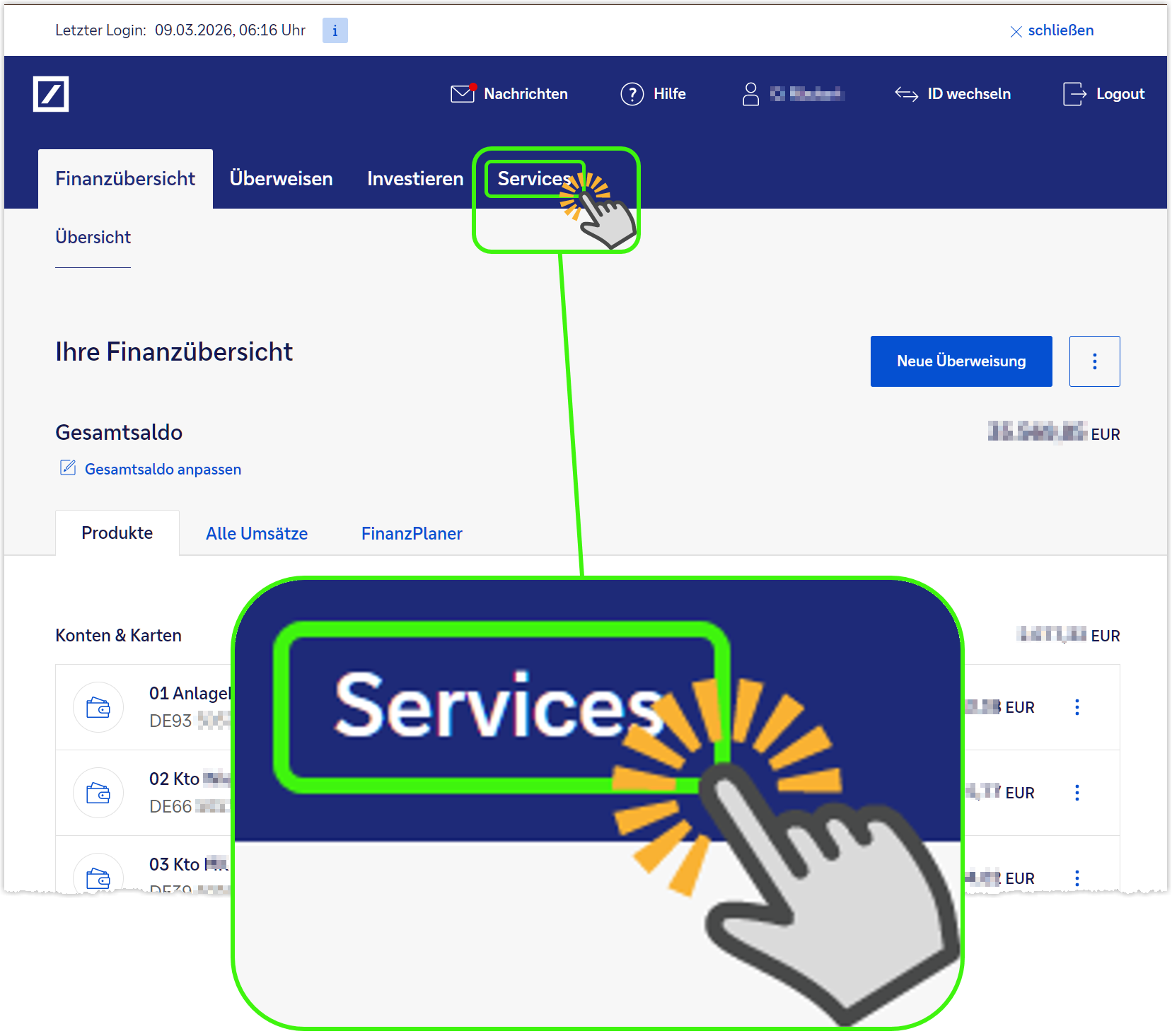Click the Deutsche Bank logo
The image size is (1172, 1036).
[51, 94]
